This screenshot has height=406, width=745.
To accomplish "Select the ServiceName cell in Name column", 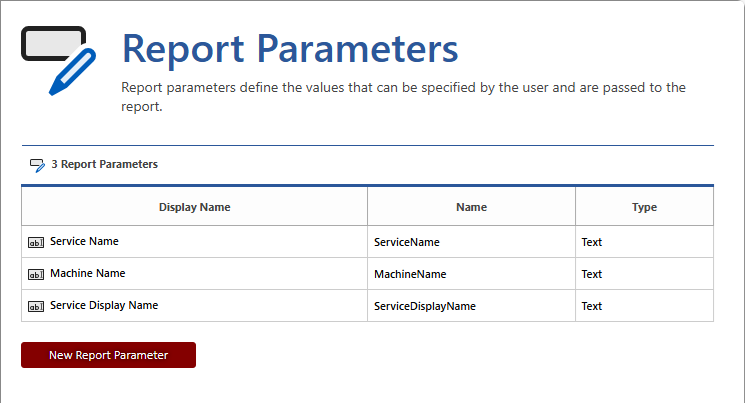I will click(406, 242).
